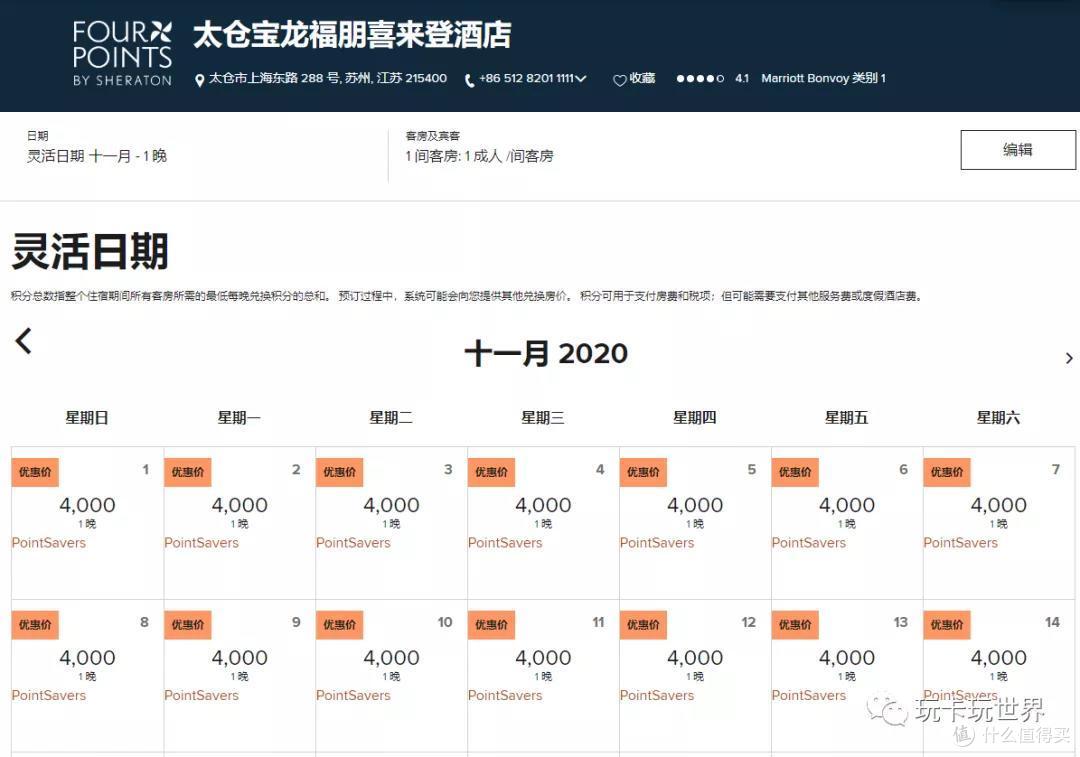Click the 优惠价 badge on November 9
The width and height of the screenshot is (1080, 757).
[x=187, y=625]
